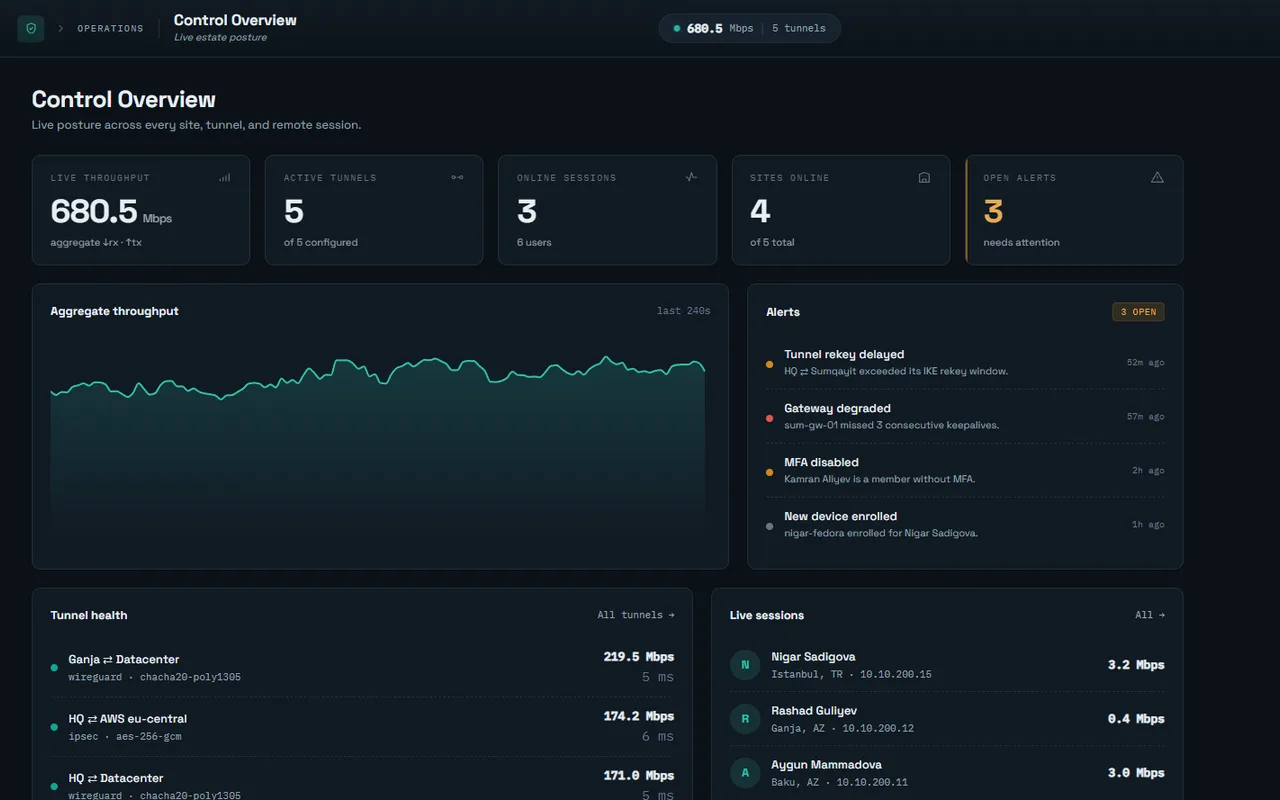
Task: Open the All tunnels link
Action: (x=636, y=615)
